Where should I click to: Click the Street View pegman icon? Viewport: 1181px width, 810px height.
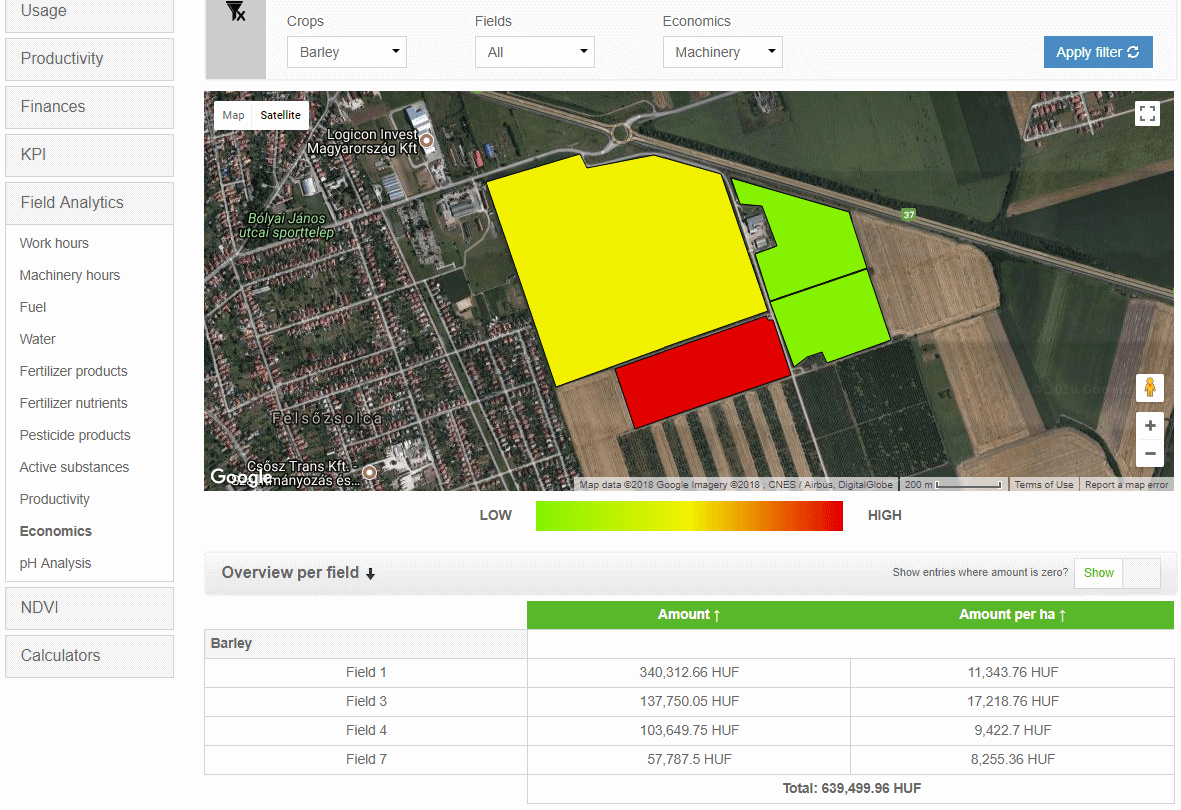coord(1150,387)
